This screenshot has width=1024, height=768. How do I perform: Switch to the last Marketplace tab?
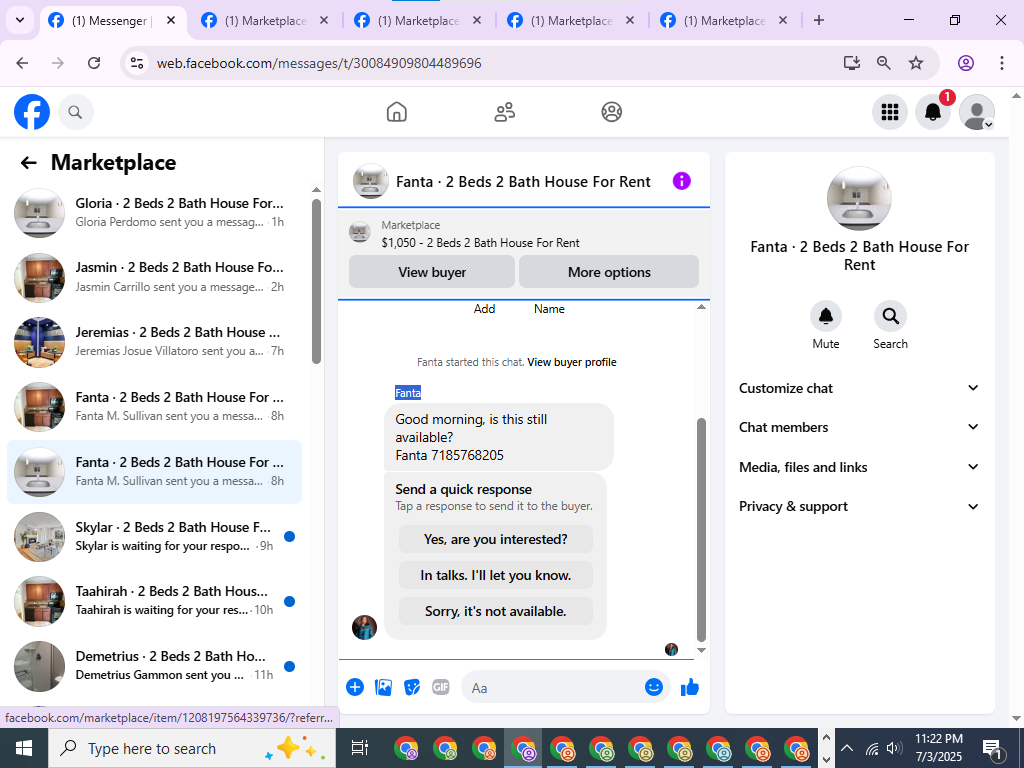click(x=726, y=21)
